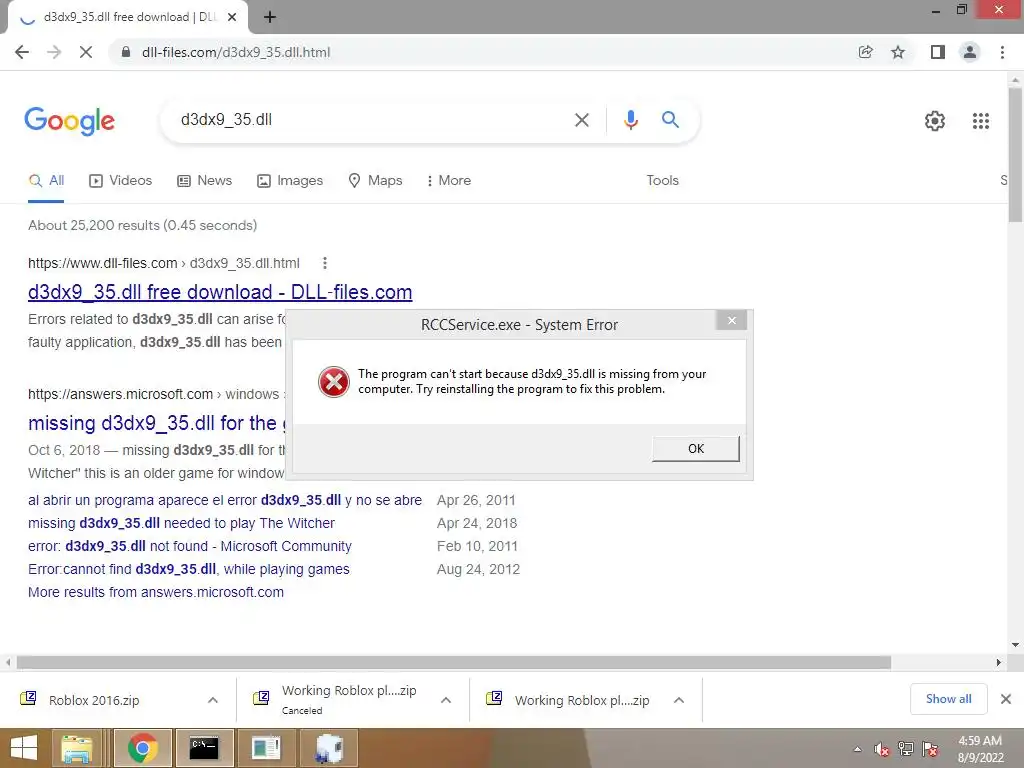This screenshot has height=768, width=1024.
Task: Open the search Tools button
Action: pos(662,181)
